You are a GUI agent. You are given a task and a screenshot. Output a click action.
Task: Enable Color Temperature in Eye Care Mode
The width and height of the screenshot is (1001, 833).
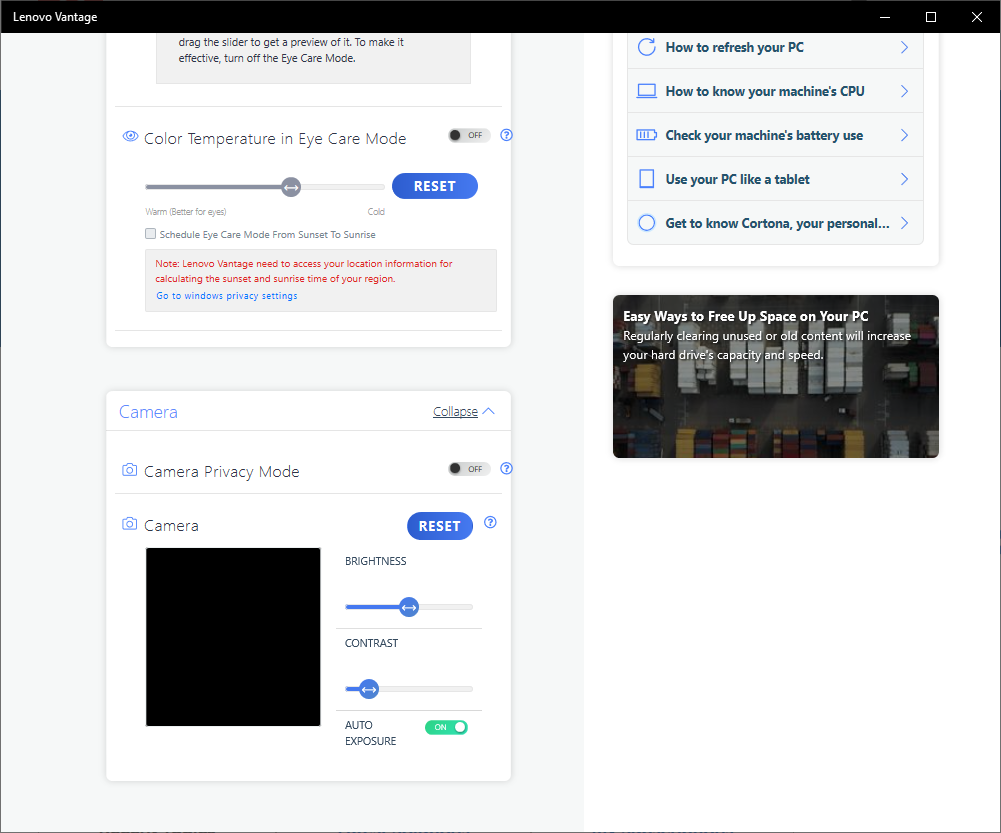pyautogui.click(x=468, y=134)
